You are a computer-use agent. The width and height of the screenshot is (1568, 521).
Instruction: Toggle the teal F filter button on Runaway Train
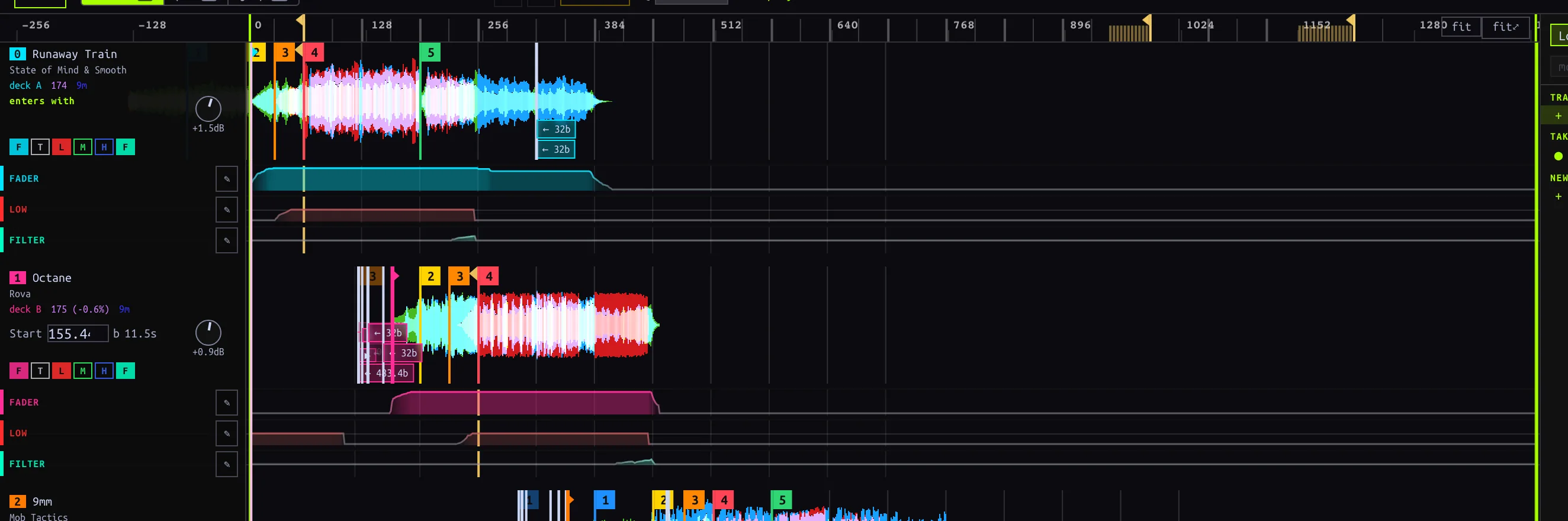tap(126, 147)
